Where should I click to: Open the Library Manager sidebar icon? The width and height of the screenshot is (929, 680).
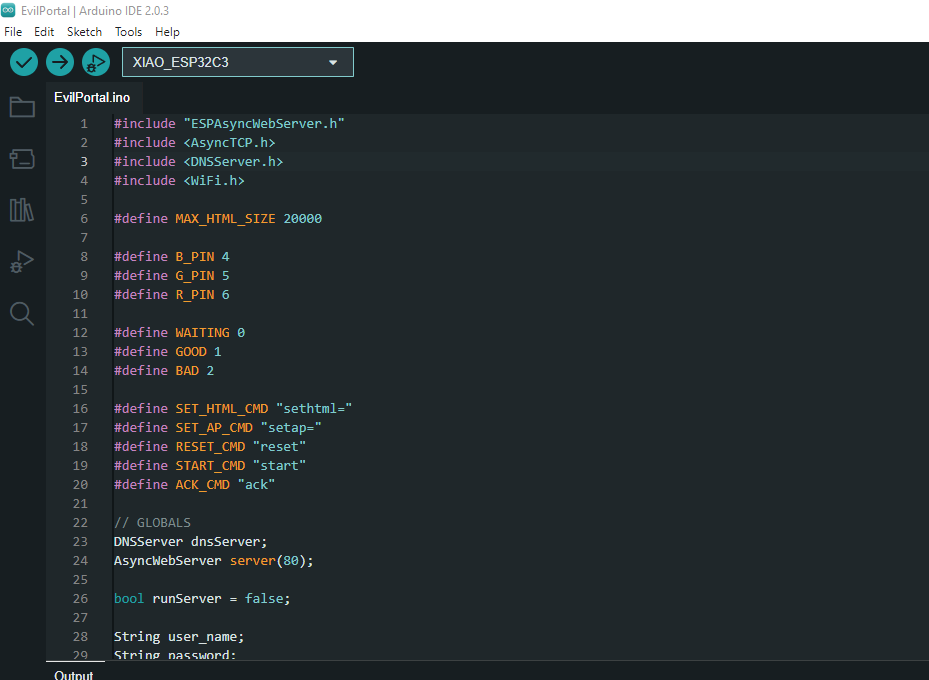pyautogui.click(x=22, y=210)
